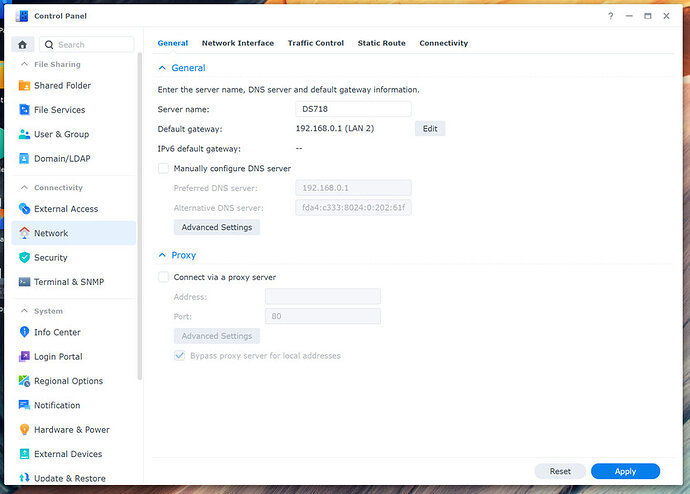690x494 pixels.
Task: Click the Control Panel app icon in title bar
Action: point(22,16)
